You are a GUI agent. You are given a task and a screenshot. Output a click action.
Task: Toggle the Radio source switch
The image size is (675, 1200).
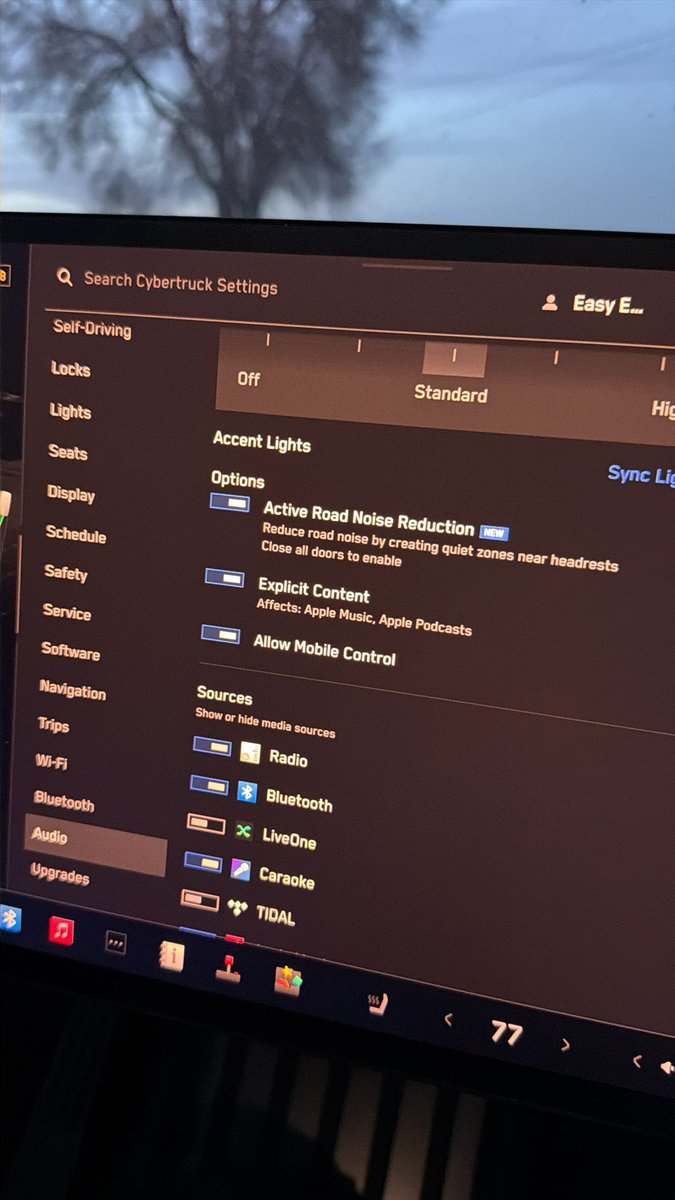coord(213,746)
